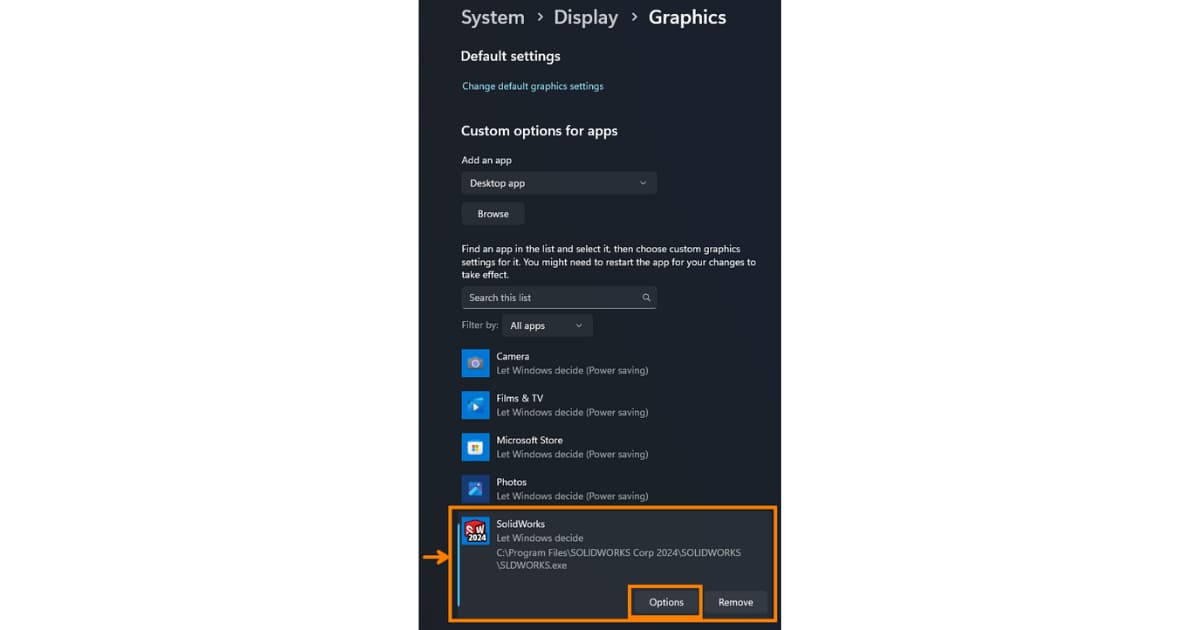Click the Camera app icon
This screenshot has width=1200, height=630.
click(x=475, y=363)
